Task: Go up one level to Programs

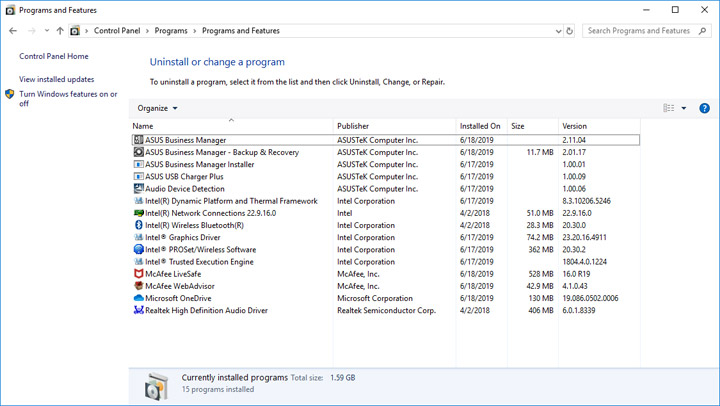Action: 60,31
